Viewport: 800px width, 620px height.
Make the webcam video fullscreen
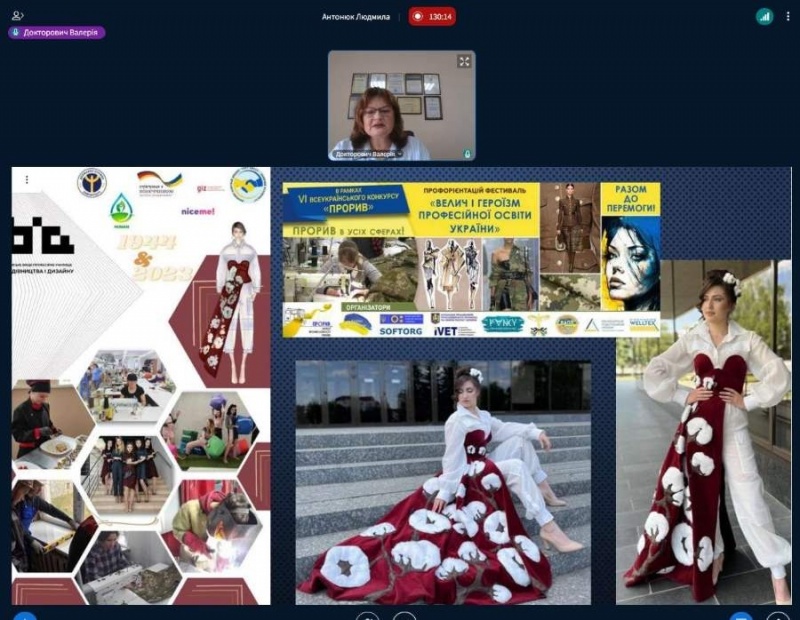coord(464,61)
